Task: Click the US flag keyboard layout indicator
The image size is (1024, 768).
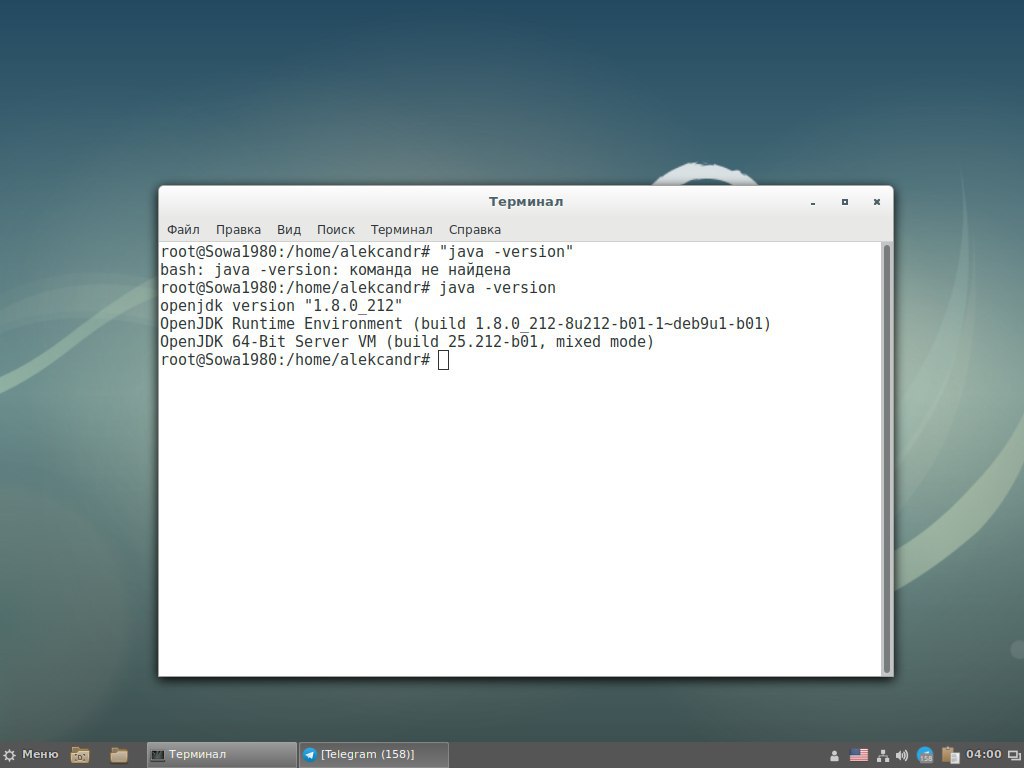Action: [x=859, y=755]
